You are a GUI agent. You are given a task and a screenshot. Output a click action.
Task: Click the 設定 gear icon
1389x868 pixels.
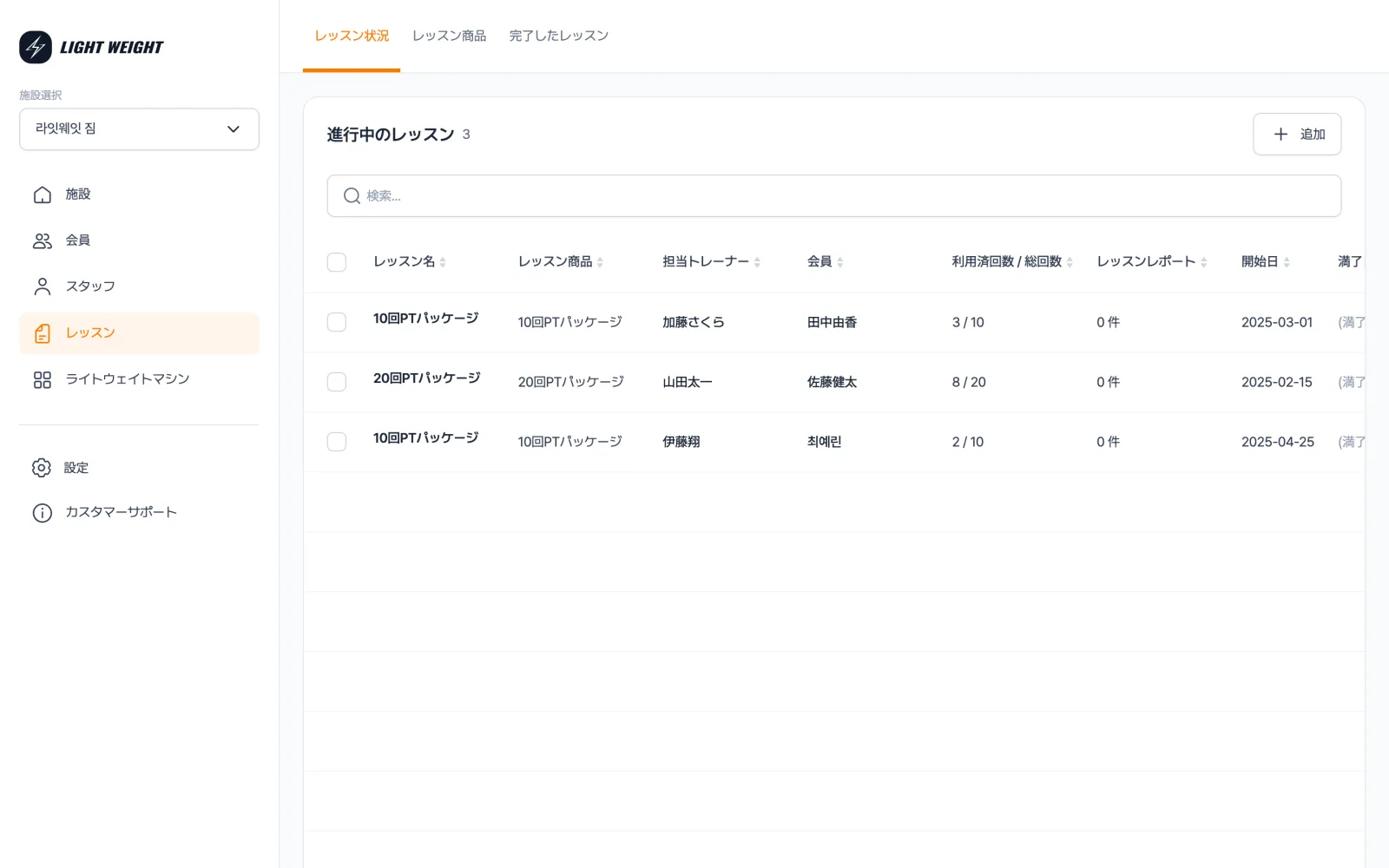click(42, 468)
